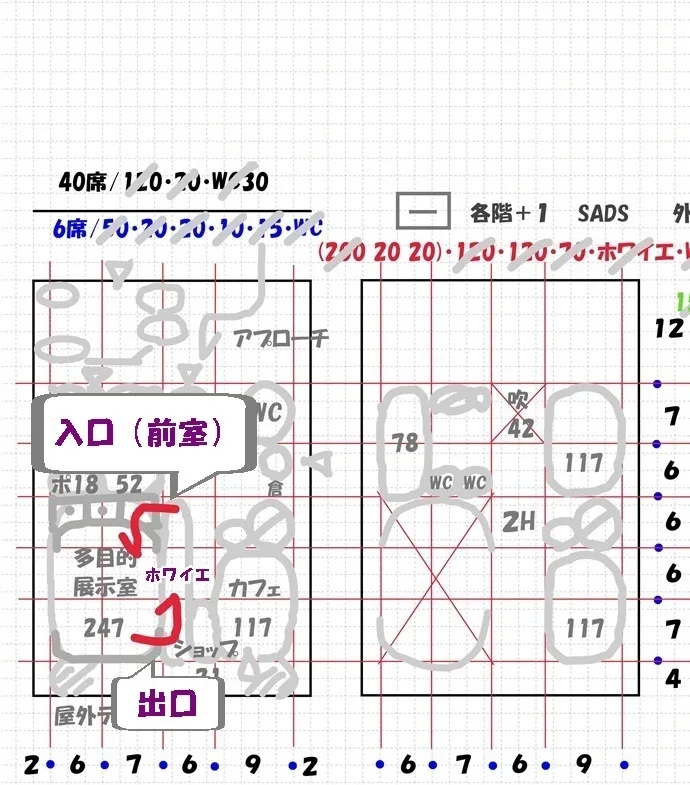Viewport: 690px width, 785px height.
Task: Select the upper red curved entrance arrow
Action: [150, 529]
